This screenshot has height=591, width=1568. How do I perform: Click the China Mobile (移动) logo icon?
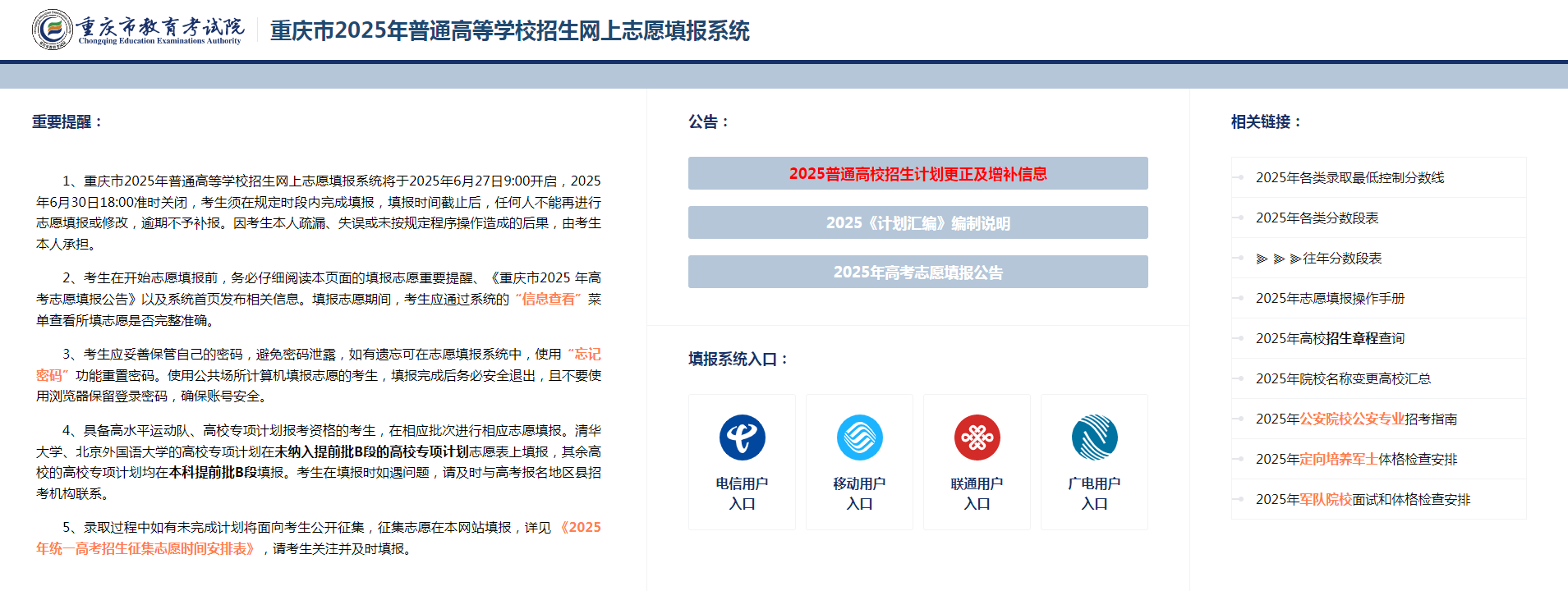pos(860,438)
